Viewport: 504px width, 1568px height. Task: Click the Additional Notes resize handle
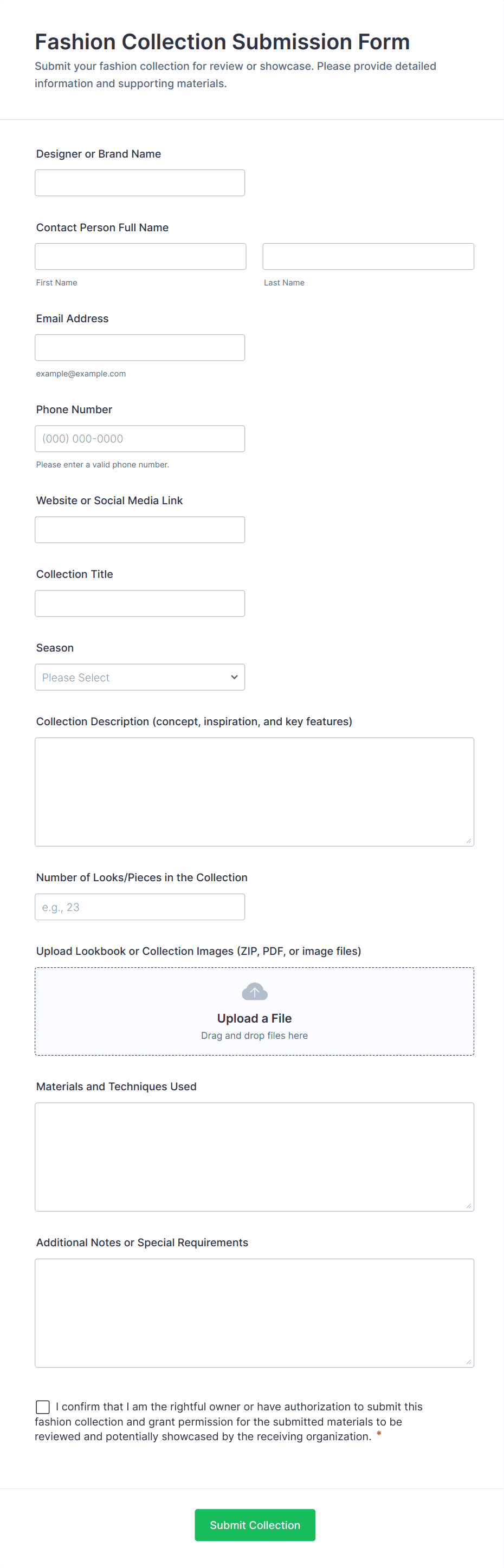click(x=468, y=1362)
